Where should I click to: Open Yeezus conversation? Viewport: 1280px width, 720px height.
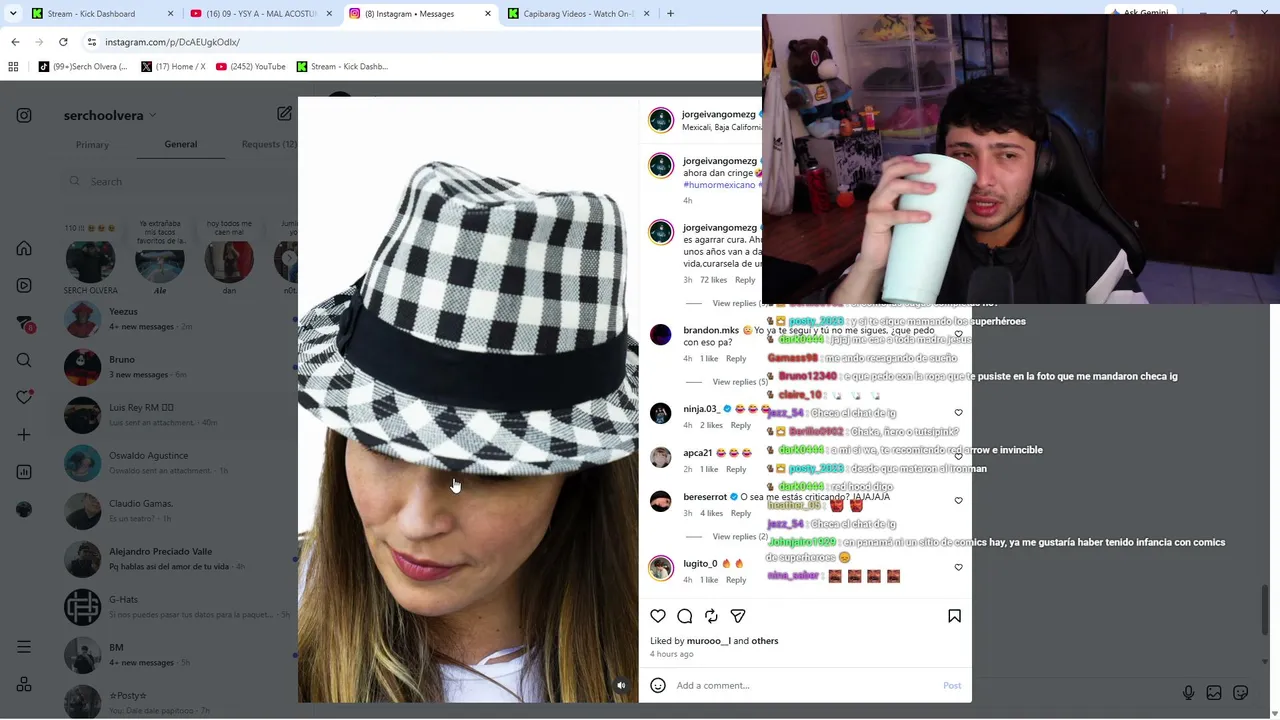coord(180,320)
